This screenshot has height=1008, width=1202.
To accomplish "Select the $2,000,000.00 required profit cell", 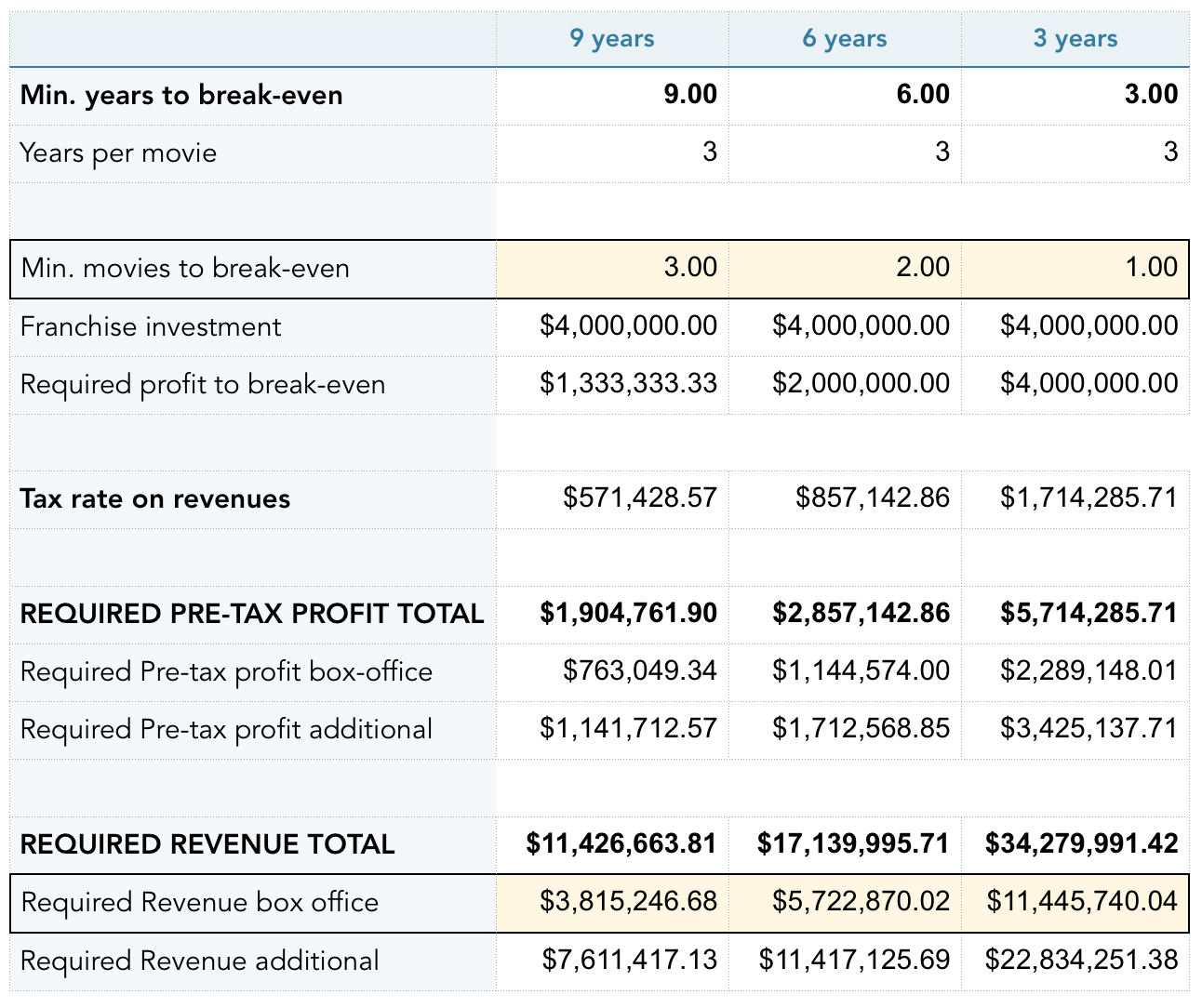I will click(845, 384).
